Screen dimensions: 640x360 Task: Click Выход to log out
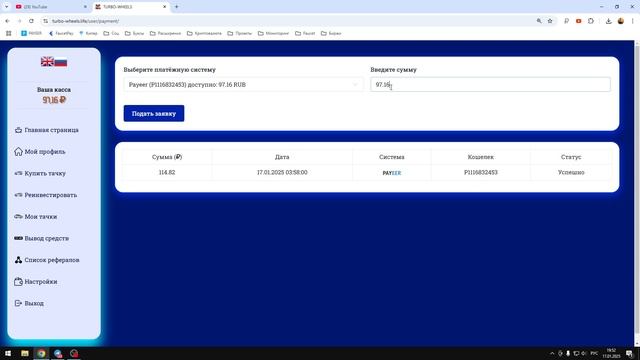pyautogui.click(x=34, y=303)
